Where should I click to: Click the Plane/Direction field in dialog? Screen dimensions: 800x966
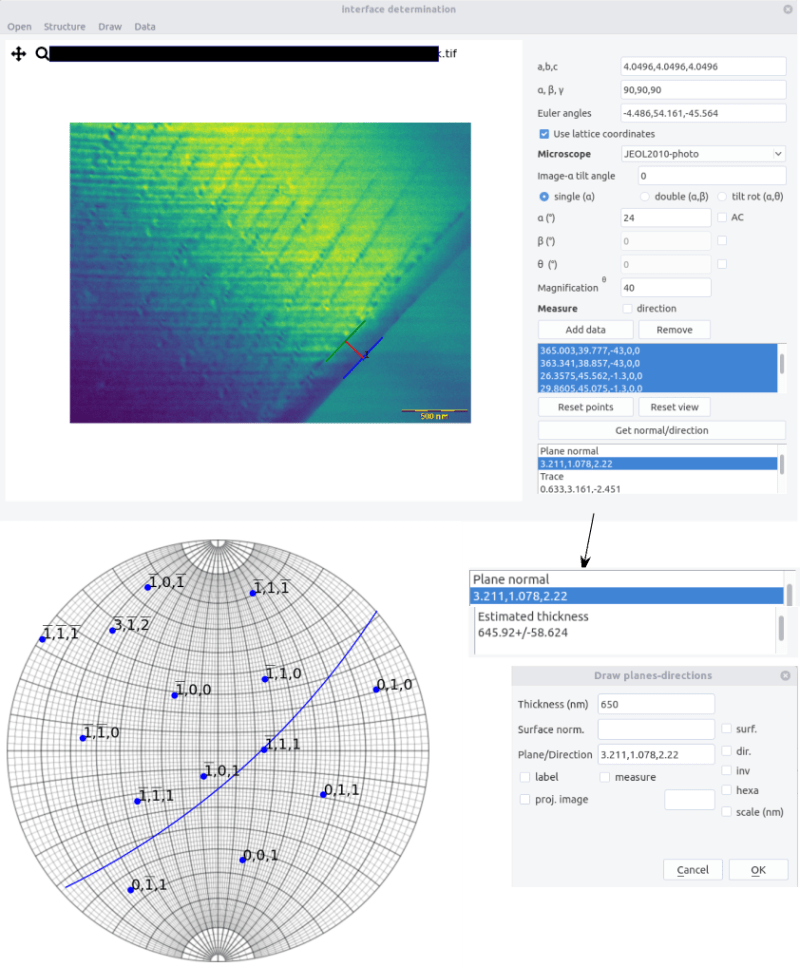pyautogui.click(x=656, y=755)
